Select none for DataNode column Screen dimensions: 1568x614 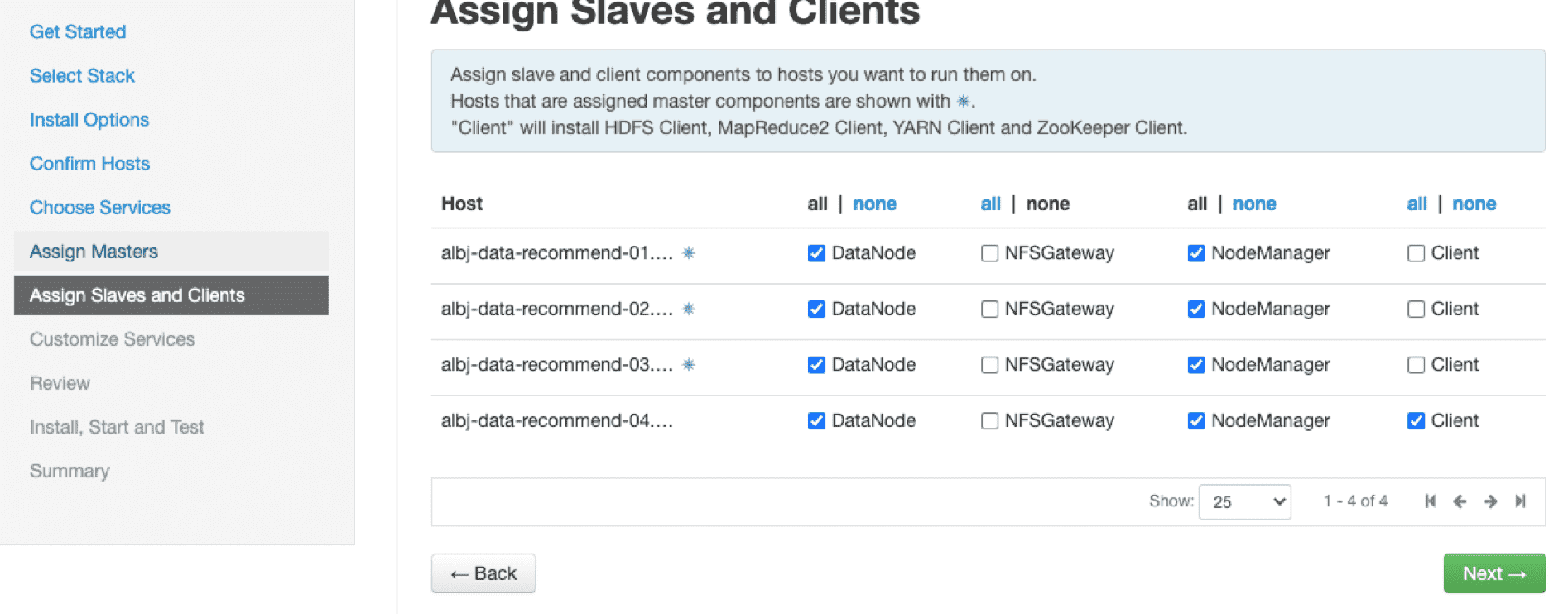click(x=874, y=204)
